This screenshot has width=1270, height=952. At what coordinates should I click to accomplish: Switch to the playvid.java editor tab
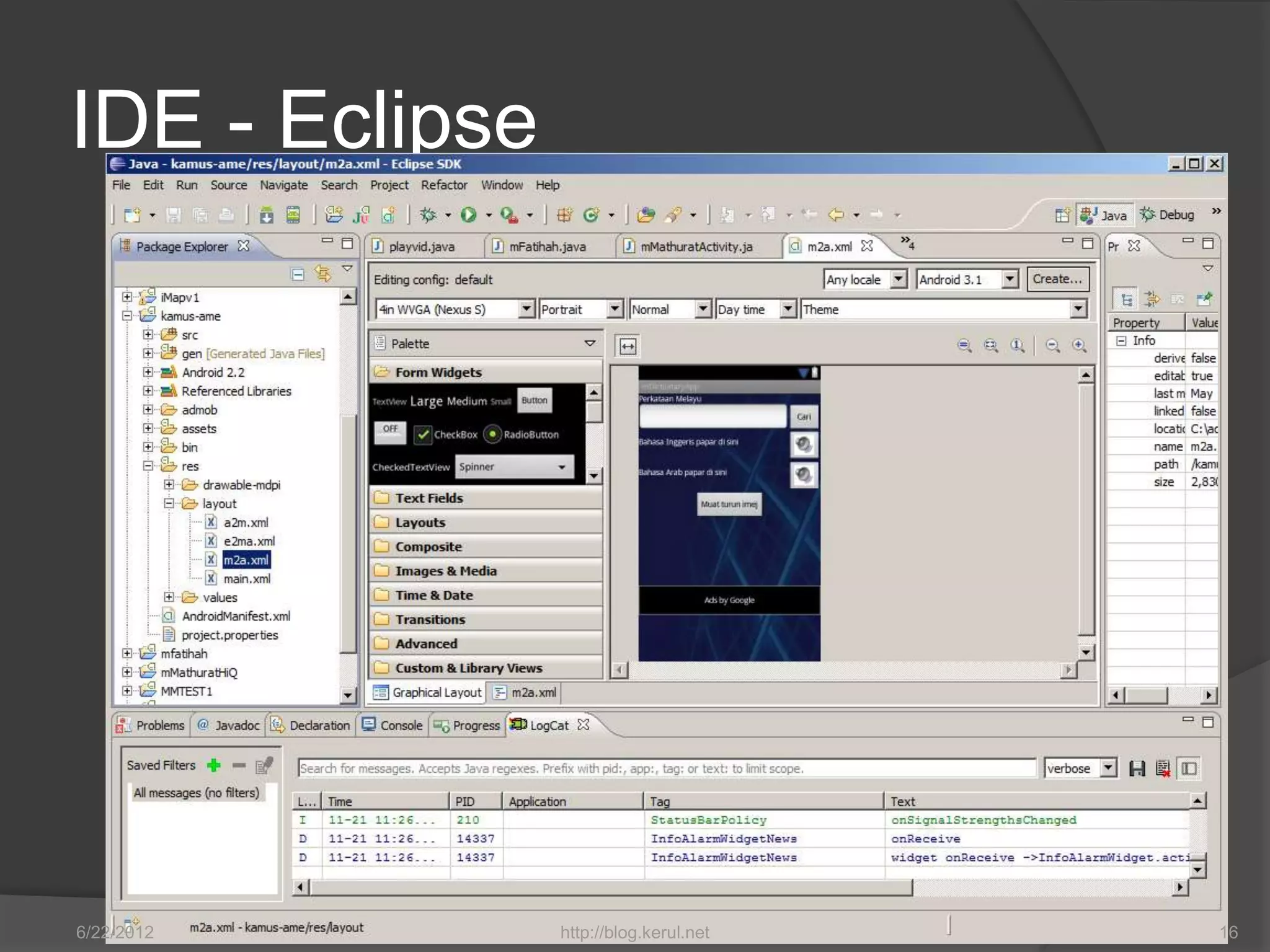(x=422, y=247)
